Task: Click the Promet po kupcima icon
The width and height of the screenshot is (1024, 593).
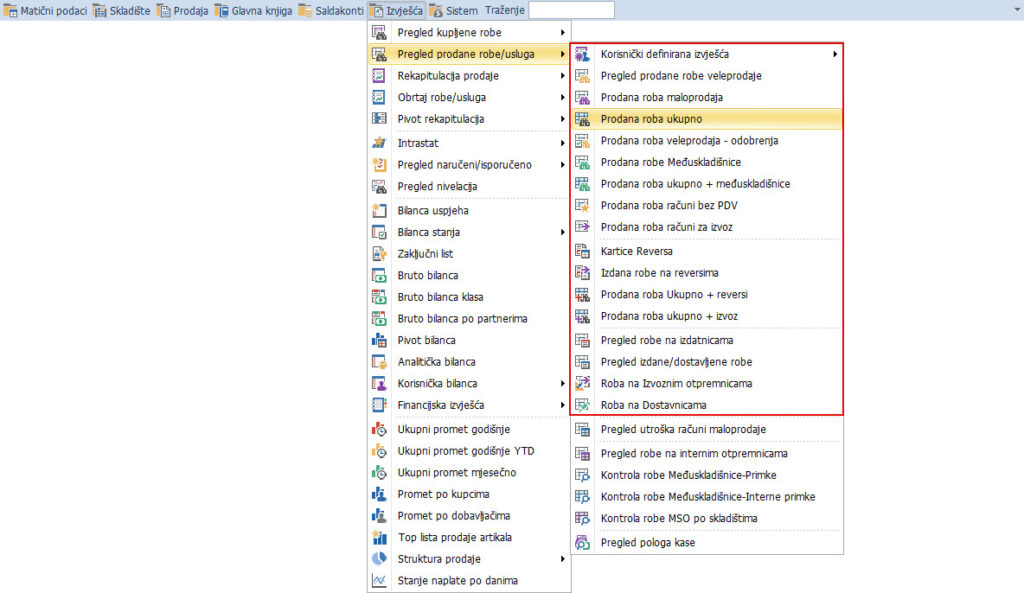Action: click(379, 494)
